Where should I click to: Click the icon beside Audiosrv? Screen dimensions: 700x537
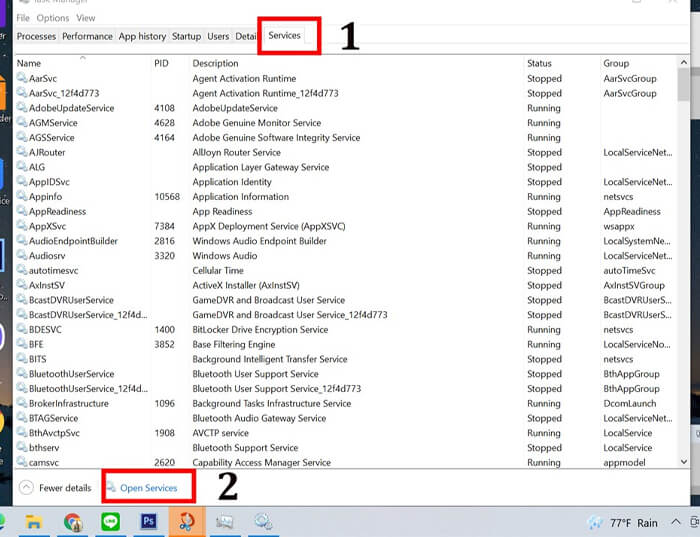pos(21,255)
